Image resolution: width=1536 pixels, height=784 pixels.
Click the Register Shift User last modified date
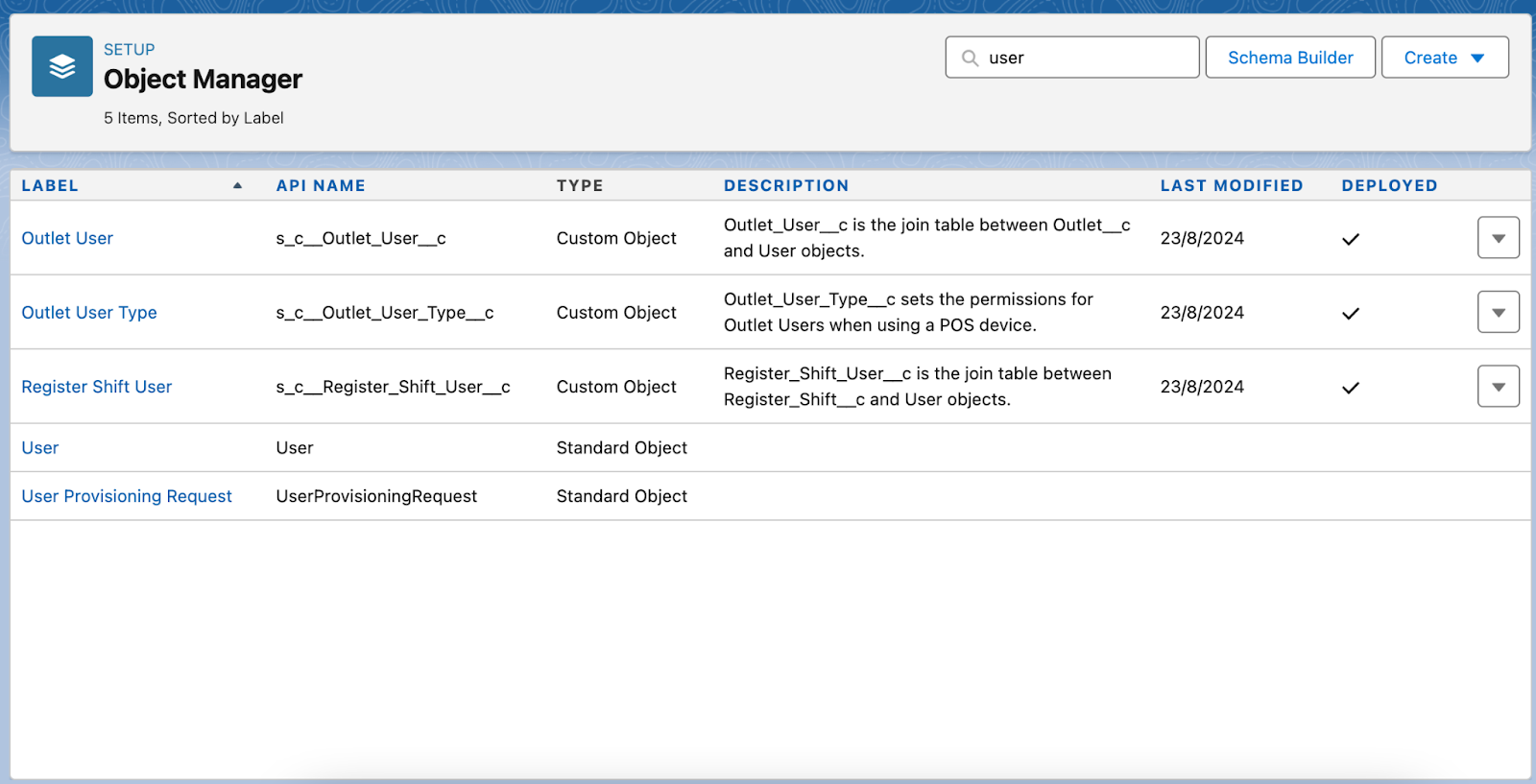(1202, 387)
